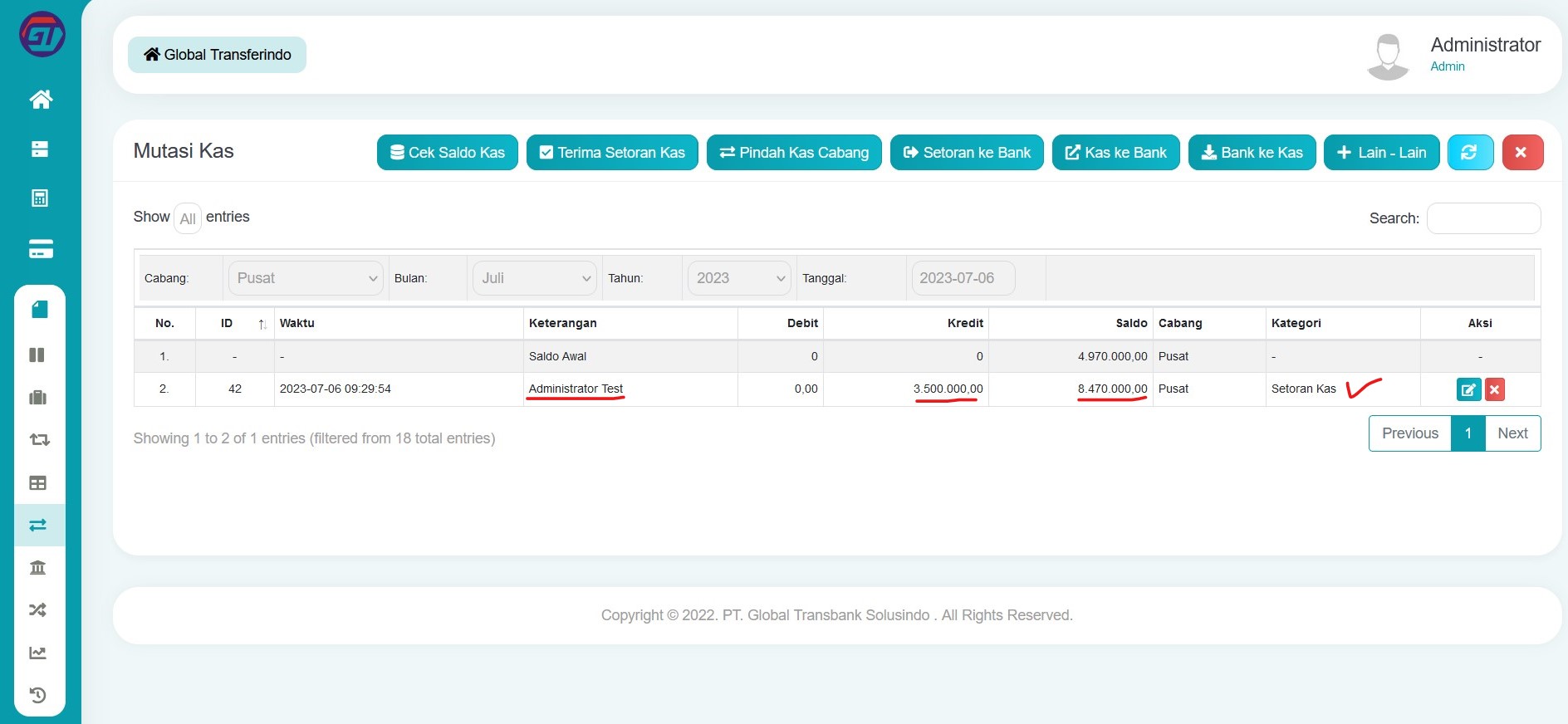Select the active exchange arrows sidebar icon
Image resolution: width=1568 pixels, height=724 pixels.
pyautogui.click(x=38, y=525)
